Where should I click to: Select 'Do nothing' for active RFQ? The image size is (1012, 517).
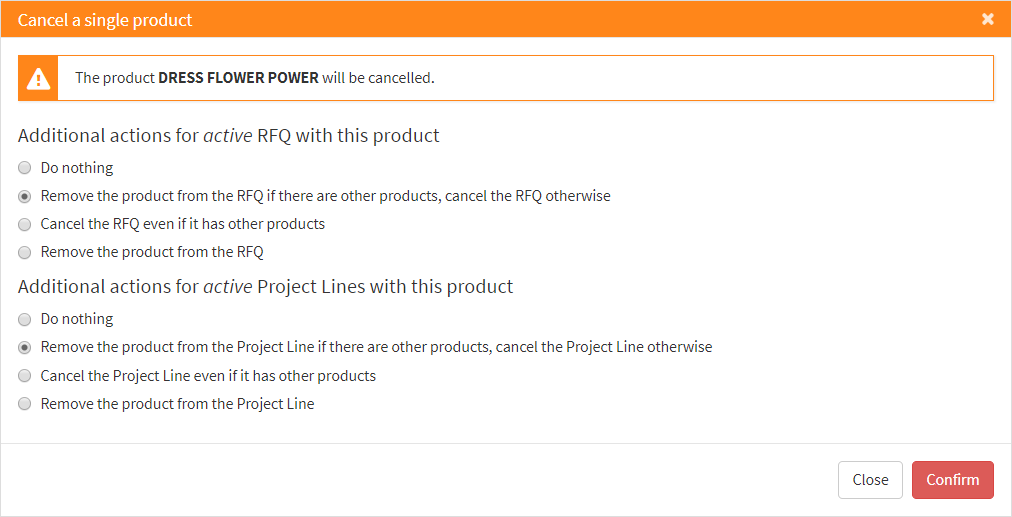[25, 168]
